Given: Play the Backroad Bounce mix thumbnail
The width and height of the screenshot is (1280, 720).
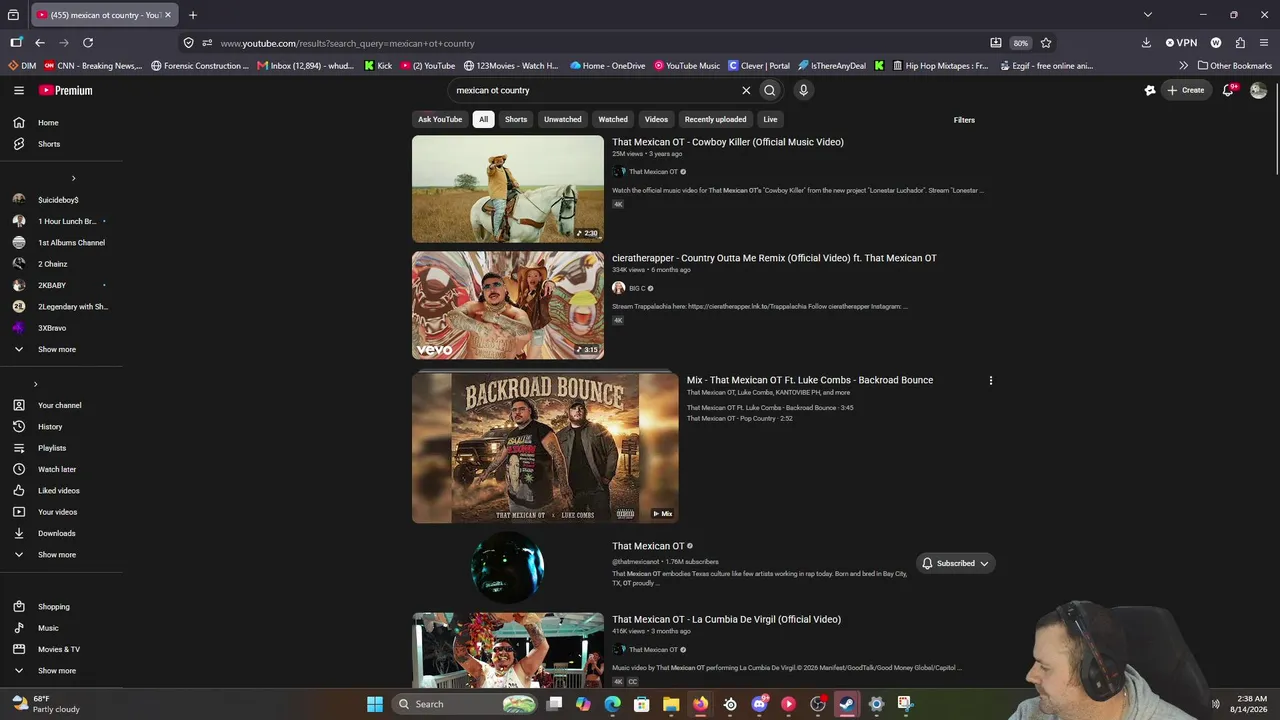Looking at the screenshot, I should [545, 448].
